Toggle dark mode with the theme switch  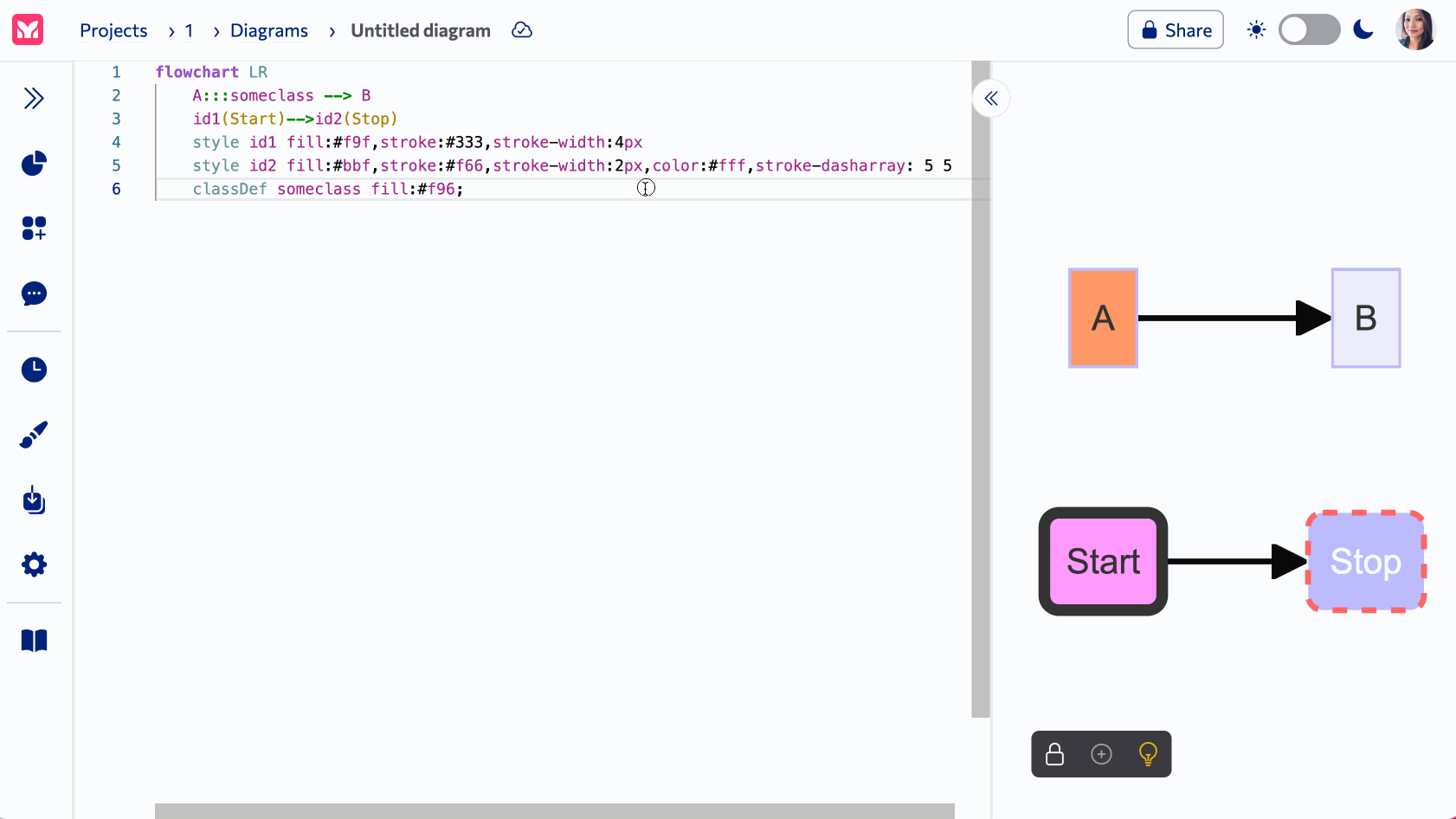pyautogui.click(x=1309, y=29)
